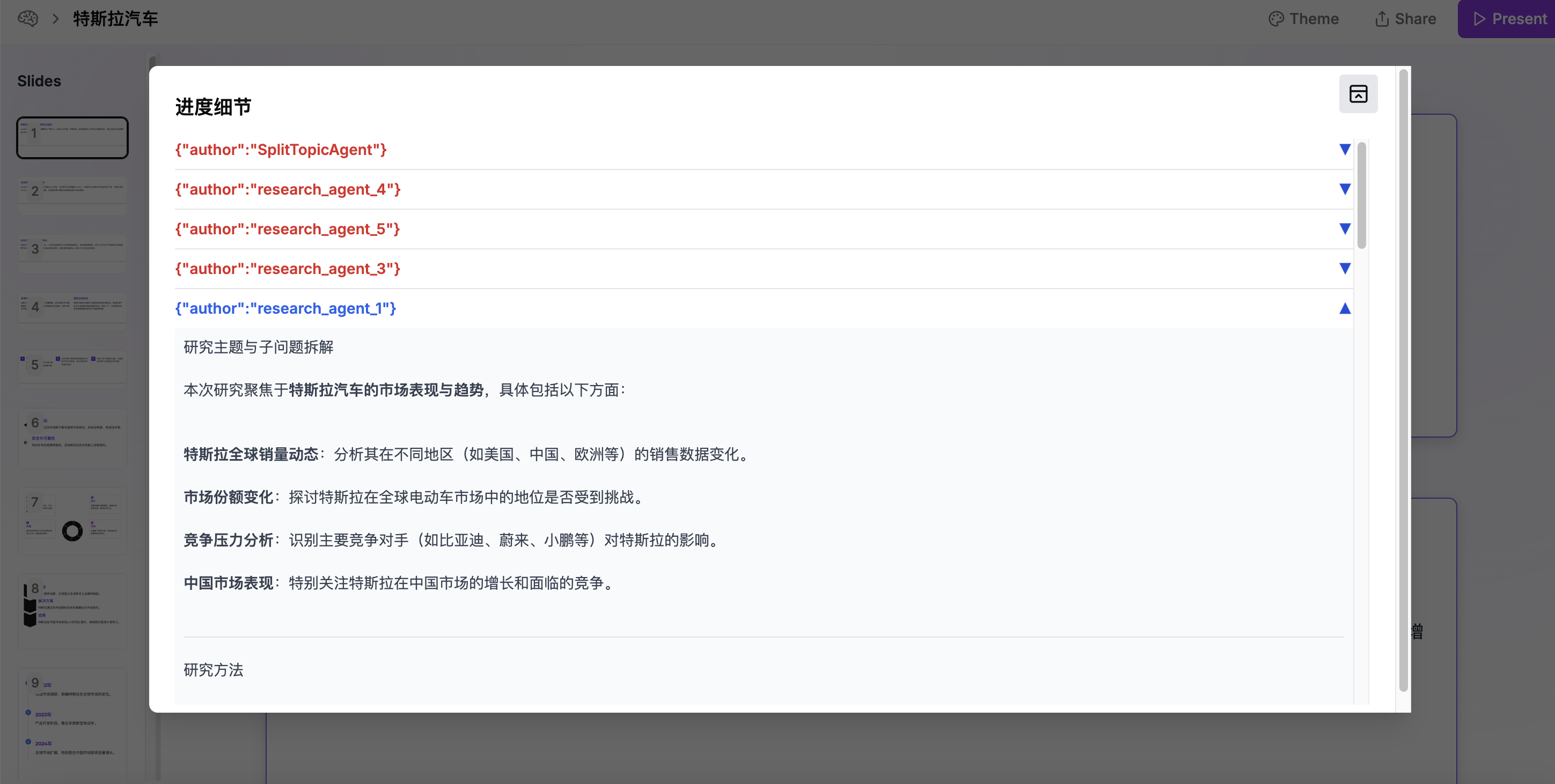1555x784 pixels.
Task: Click the inner agent list scrollbar
Action: pyautogui.click(x=1361, y=195)
